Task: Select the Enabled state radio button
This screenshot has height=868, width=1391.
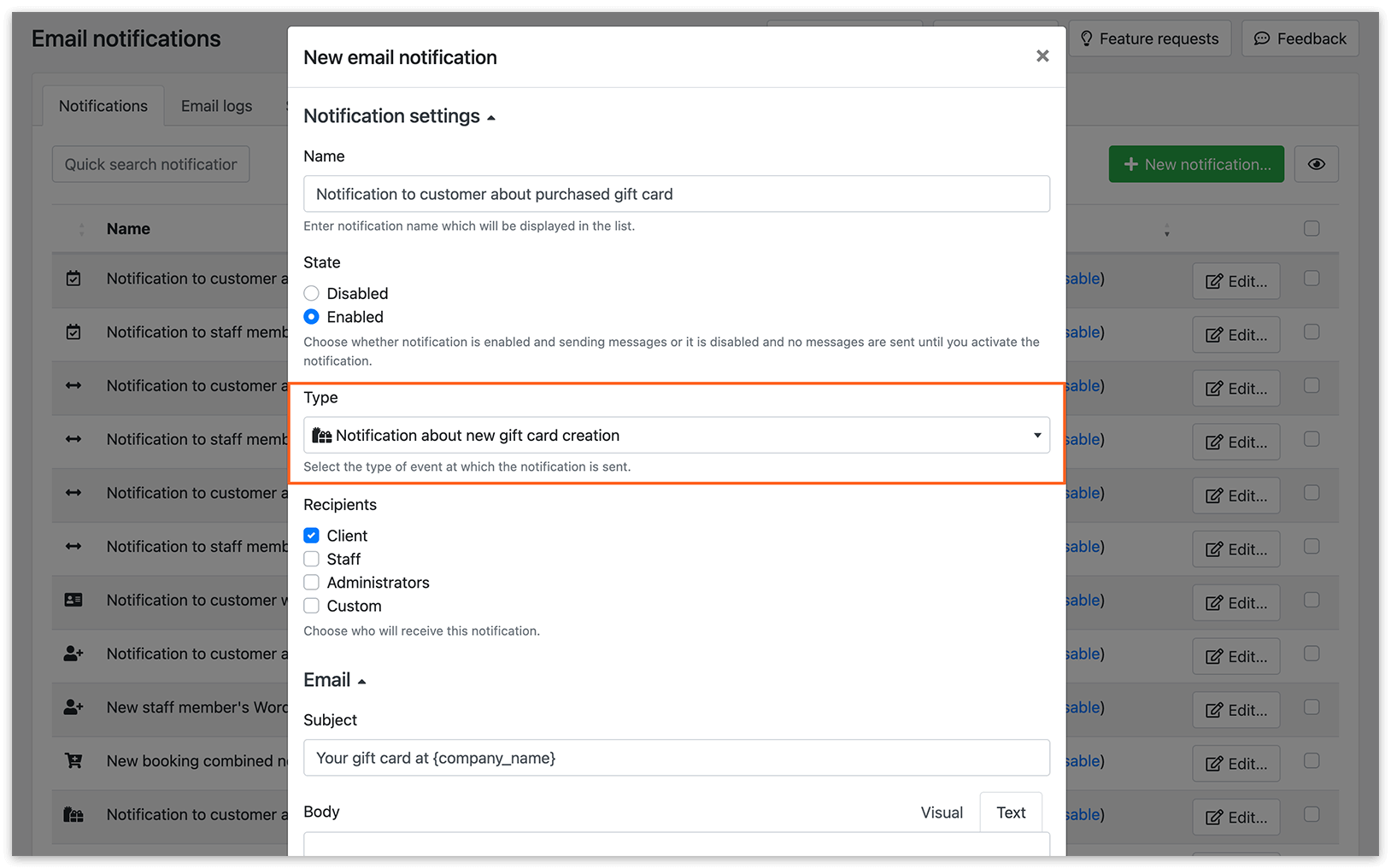Action: 312,317
